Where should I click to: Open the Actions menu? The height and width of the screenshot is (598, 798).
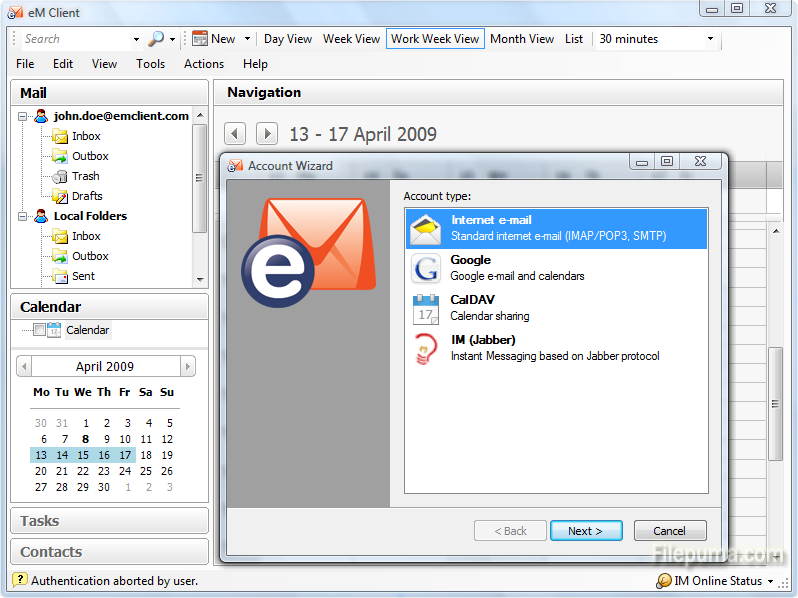pos(204,64)
